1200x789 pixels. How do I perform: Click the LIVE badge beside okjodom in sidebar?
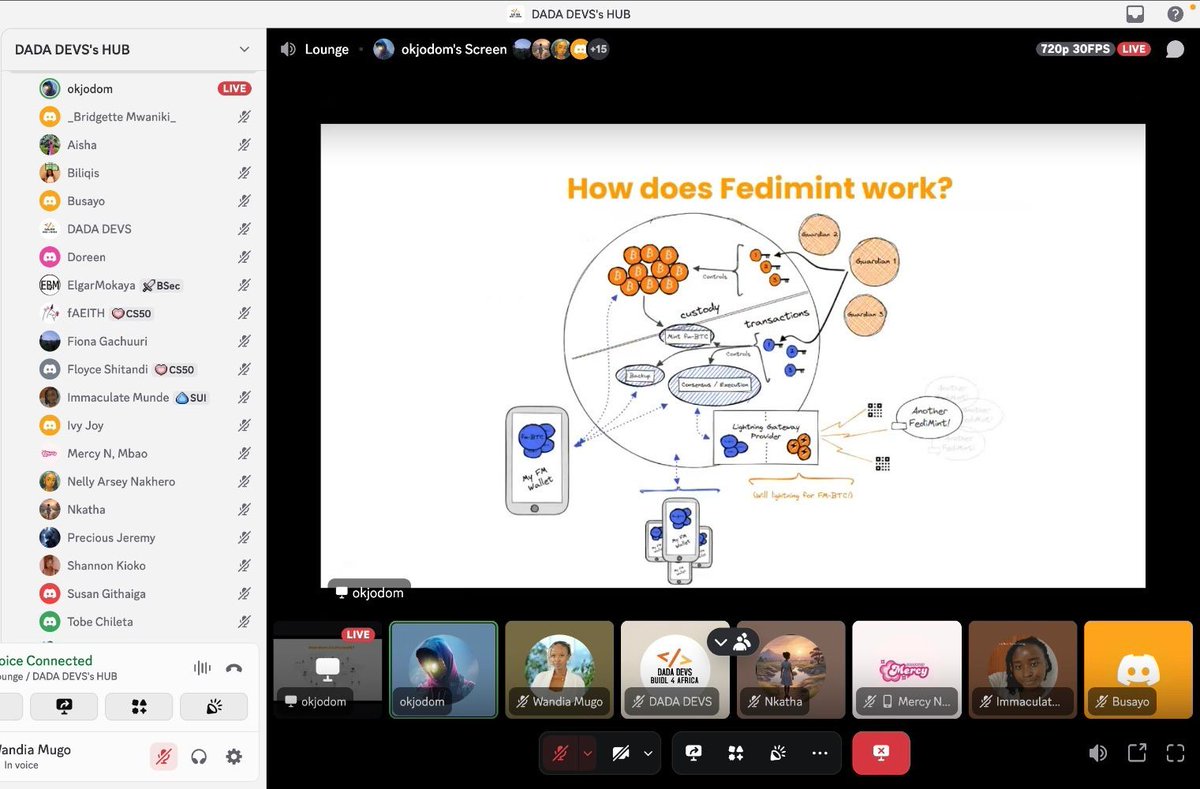(234, 89)
